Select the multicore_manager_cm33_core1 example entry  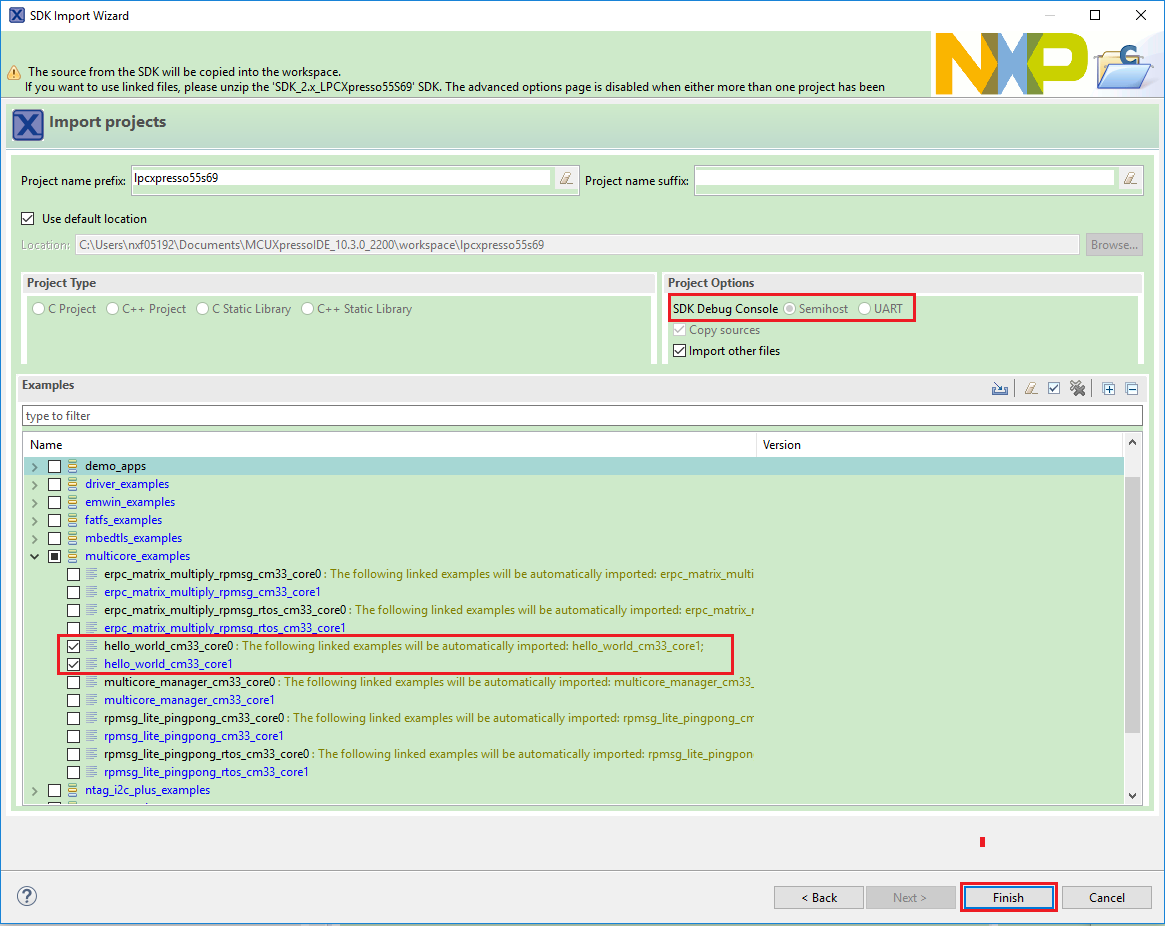click(188, 700)
